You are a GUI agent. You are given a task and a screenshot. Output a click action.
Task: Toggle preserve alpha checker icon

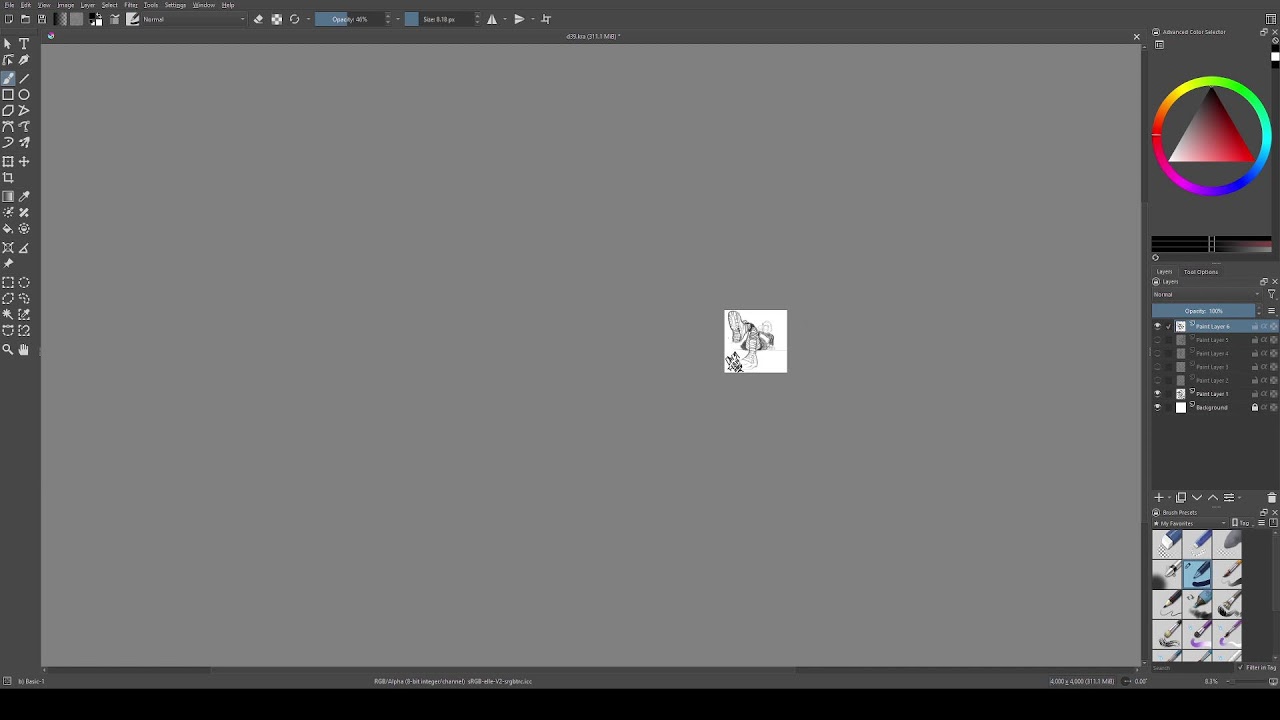pyautogui.click(x=276, y=19)
